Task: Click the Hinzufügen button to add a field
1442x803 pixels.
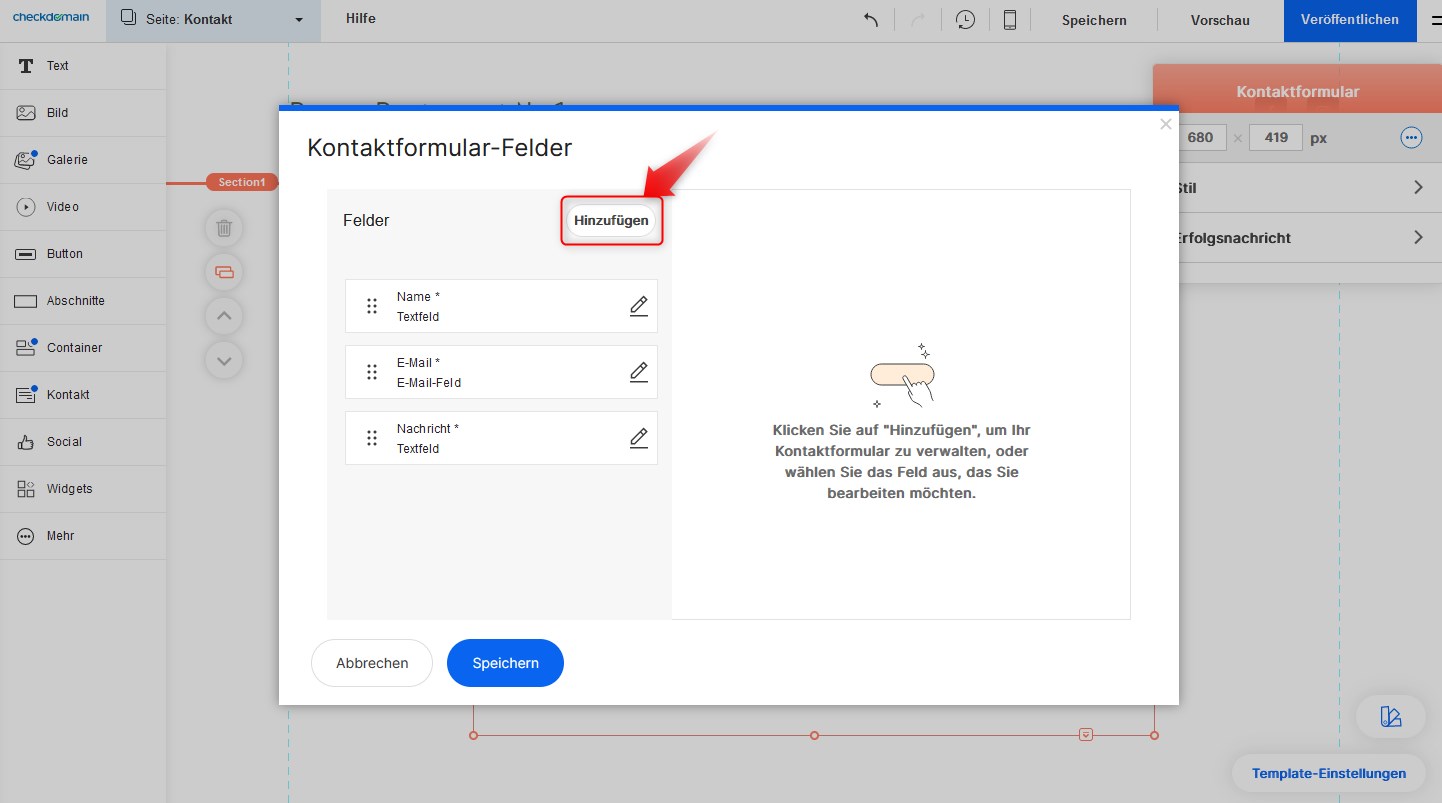Action: click(x=611, y=220)
